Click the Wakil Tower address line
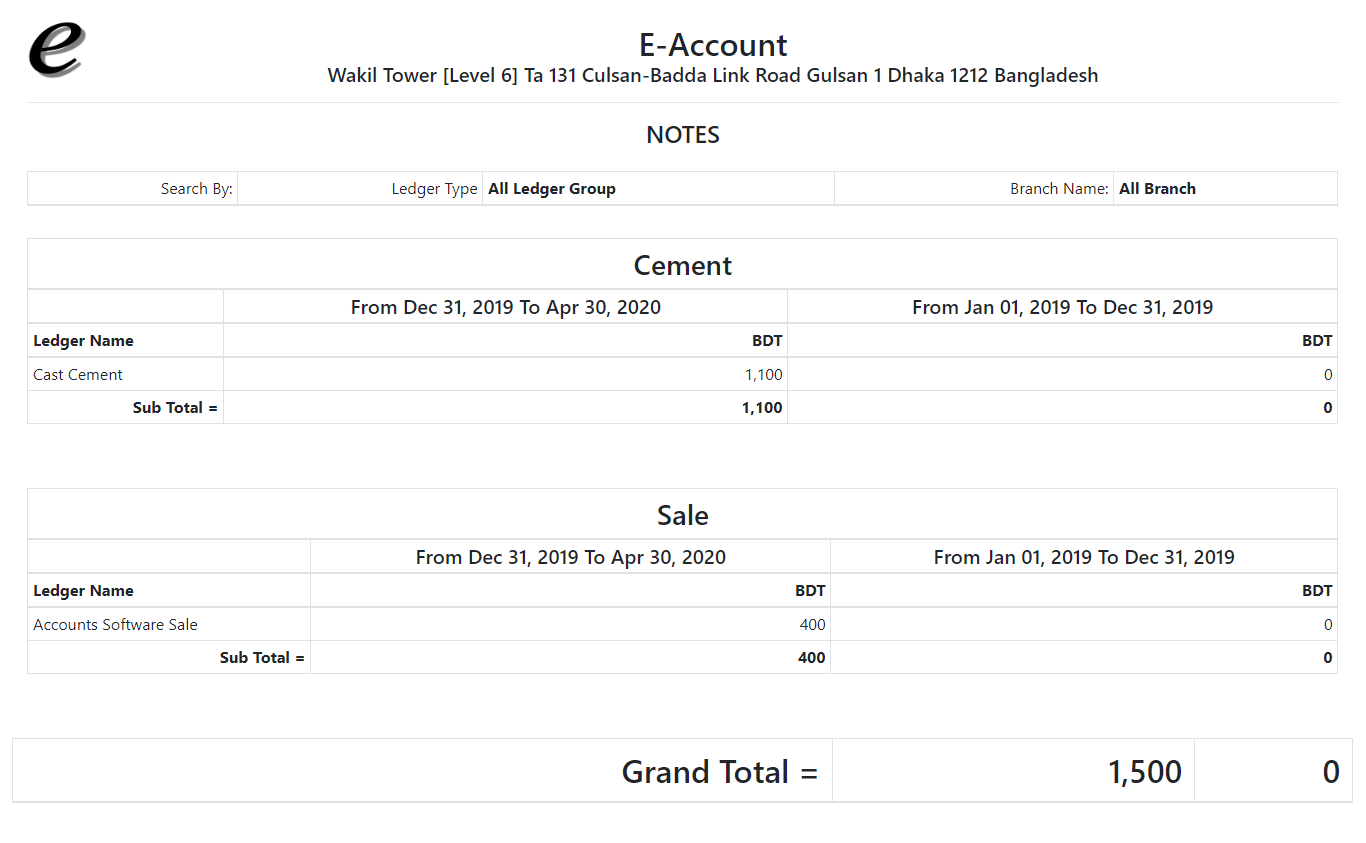Viewport: 1366px width, 843px height. tap(713, 76)
